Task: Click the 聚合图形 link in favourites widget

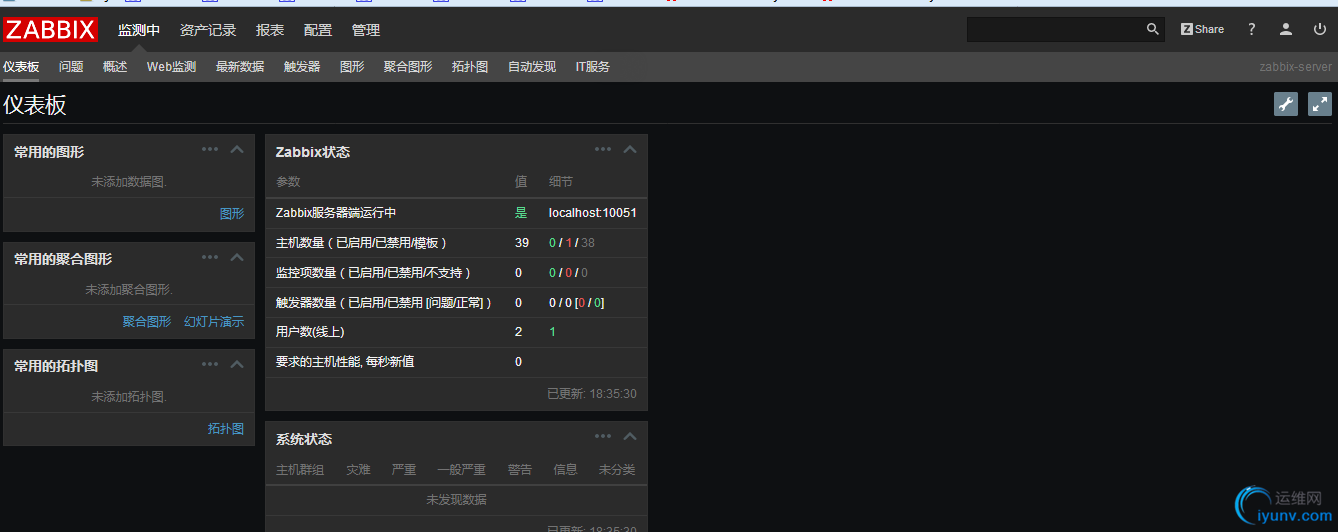Action: pos(147,322)
